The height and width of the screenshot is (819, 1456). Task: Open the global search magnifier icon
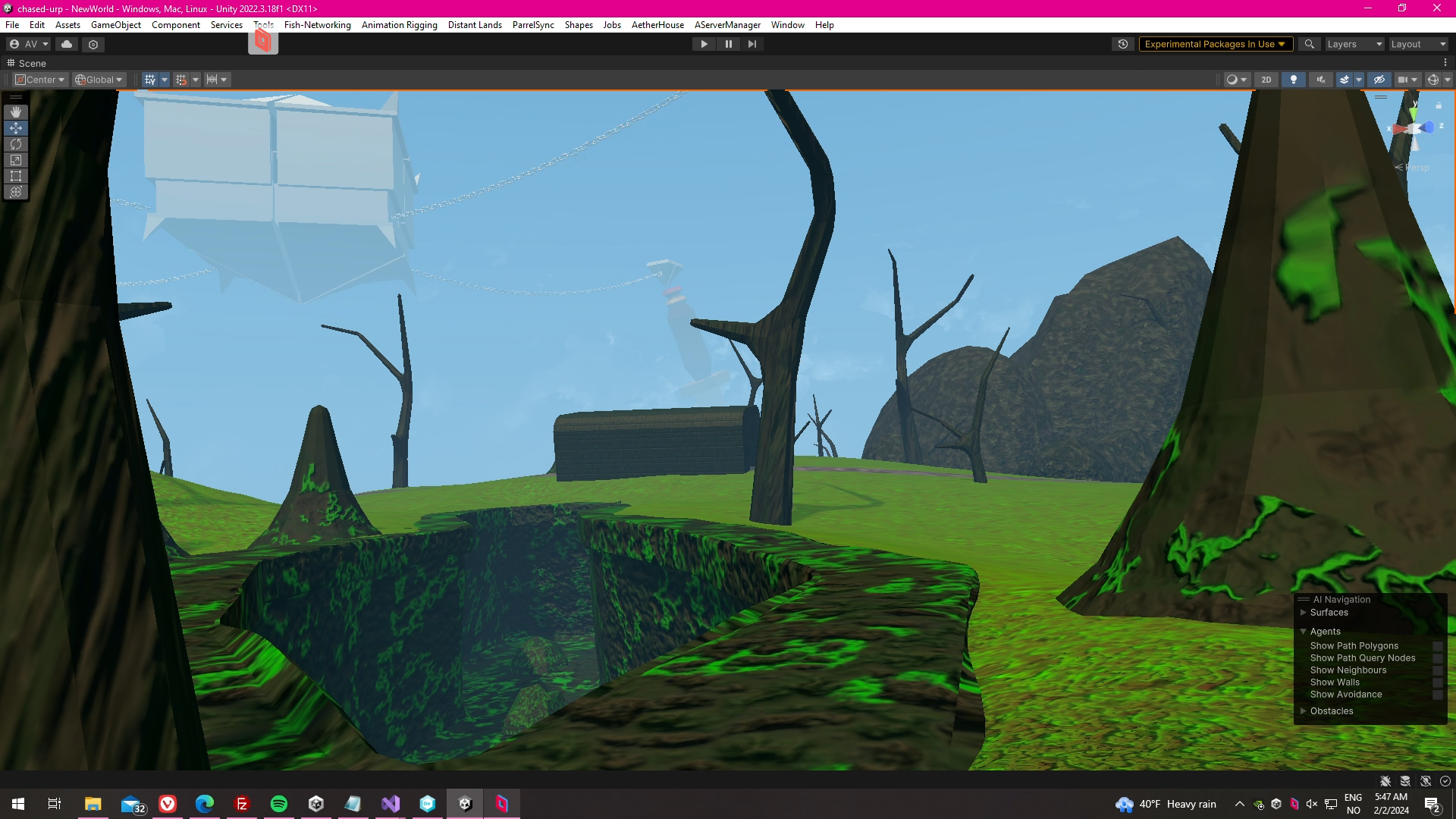pyautogui.click(x=1309, y=44)
